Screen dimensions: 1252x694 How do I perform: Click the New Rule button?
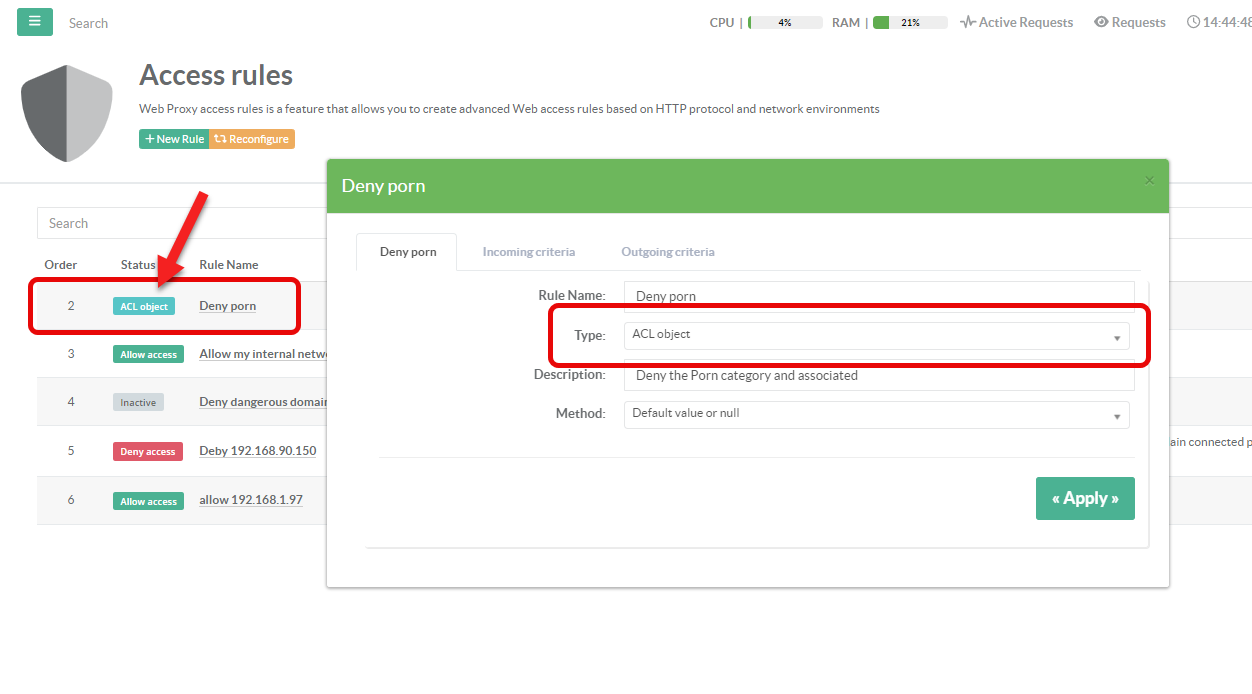click(174, 139)
